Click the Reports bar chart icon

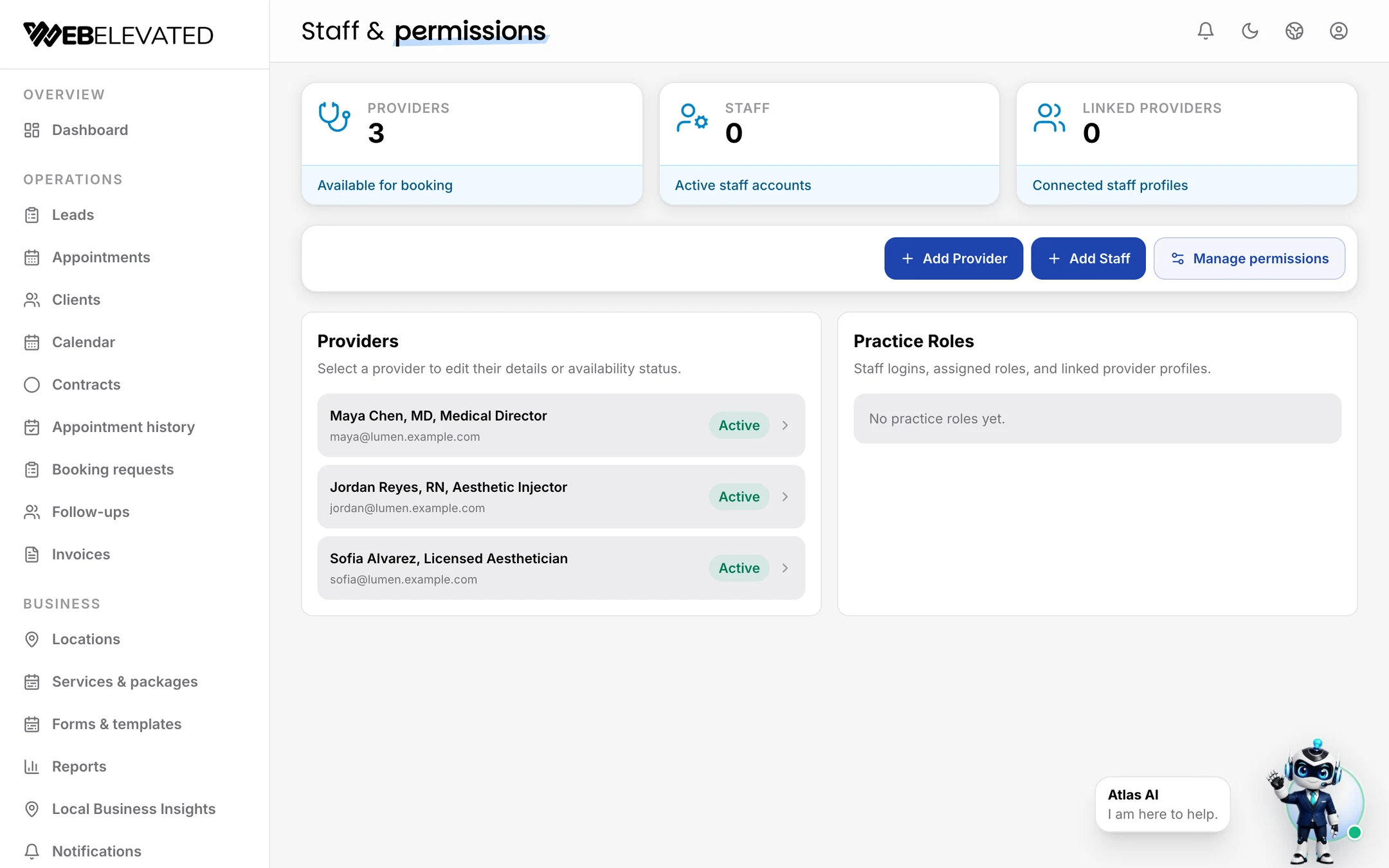tap(32, 767)
